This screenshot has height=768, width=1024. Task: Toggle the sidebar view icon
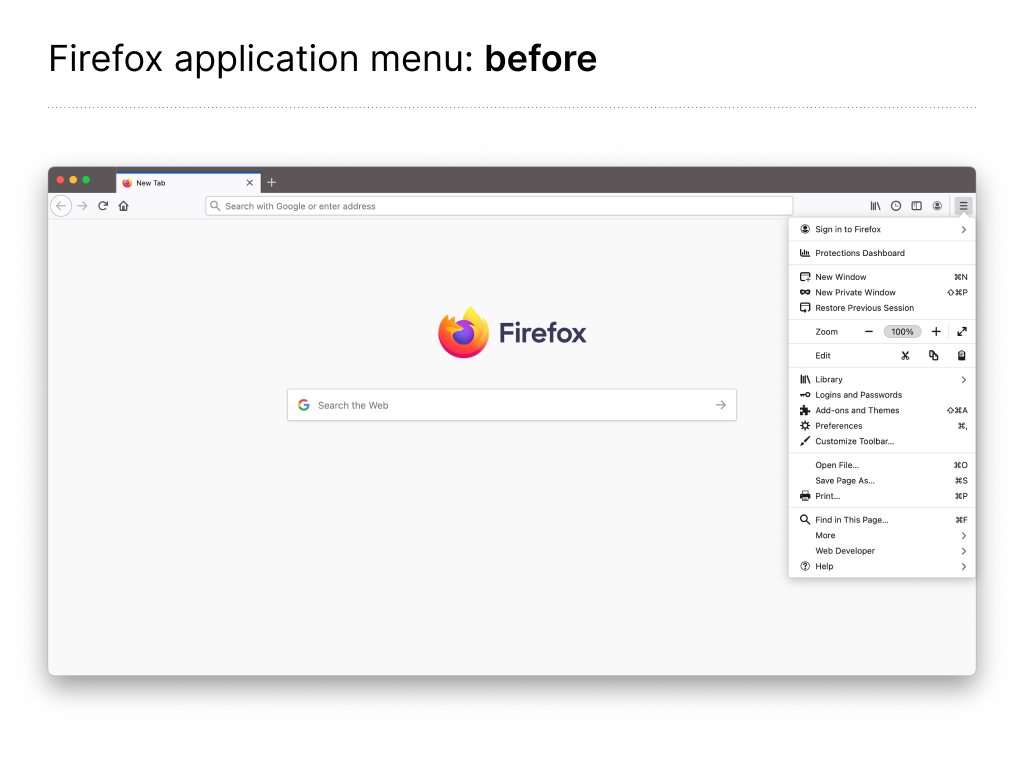916,206
